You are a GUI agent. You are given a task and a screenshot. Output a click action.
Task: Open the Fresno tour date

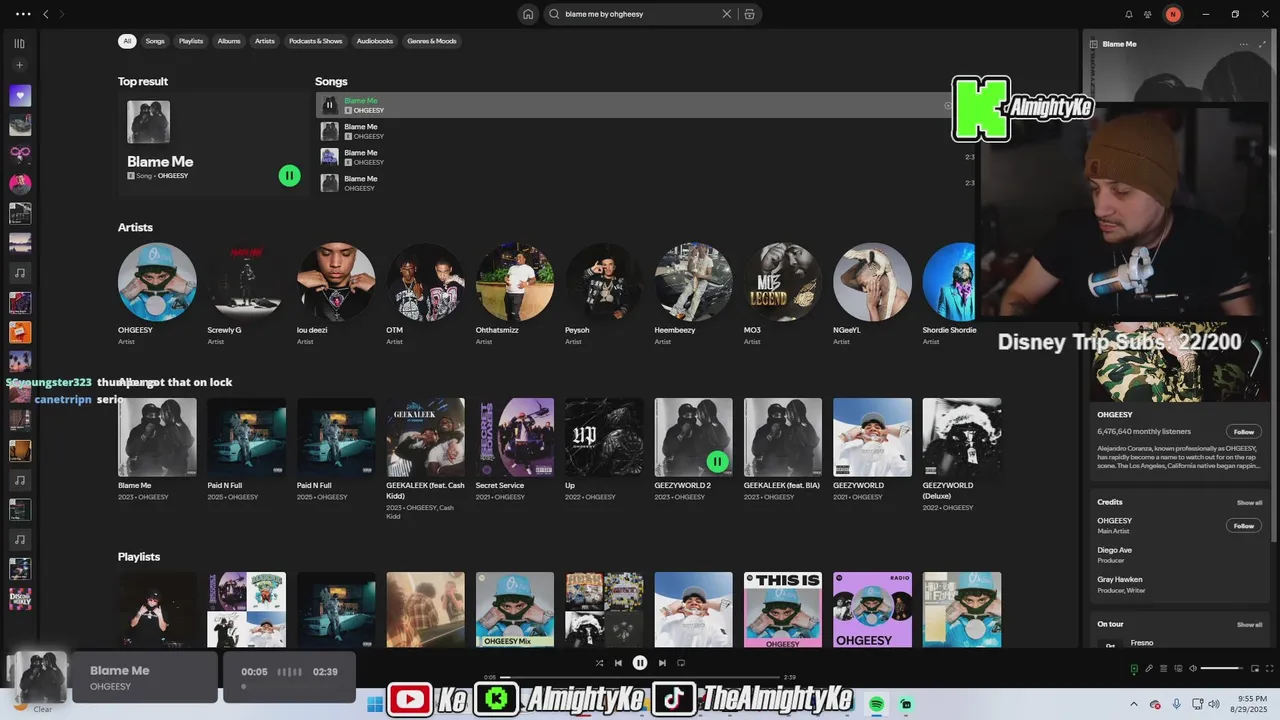pos(1141,643)
